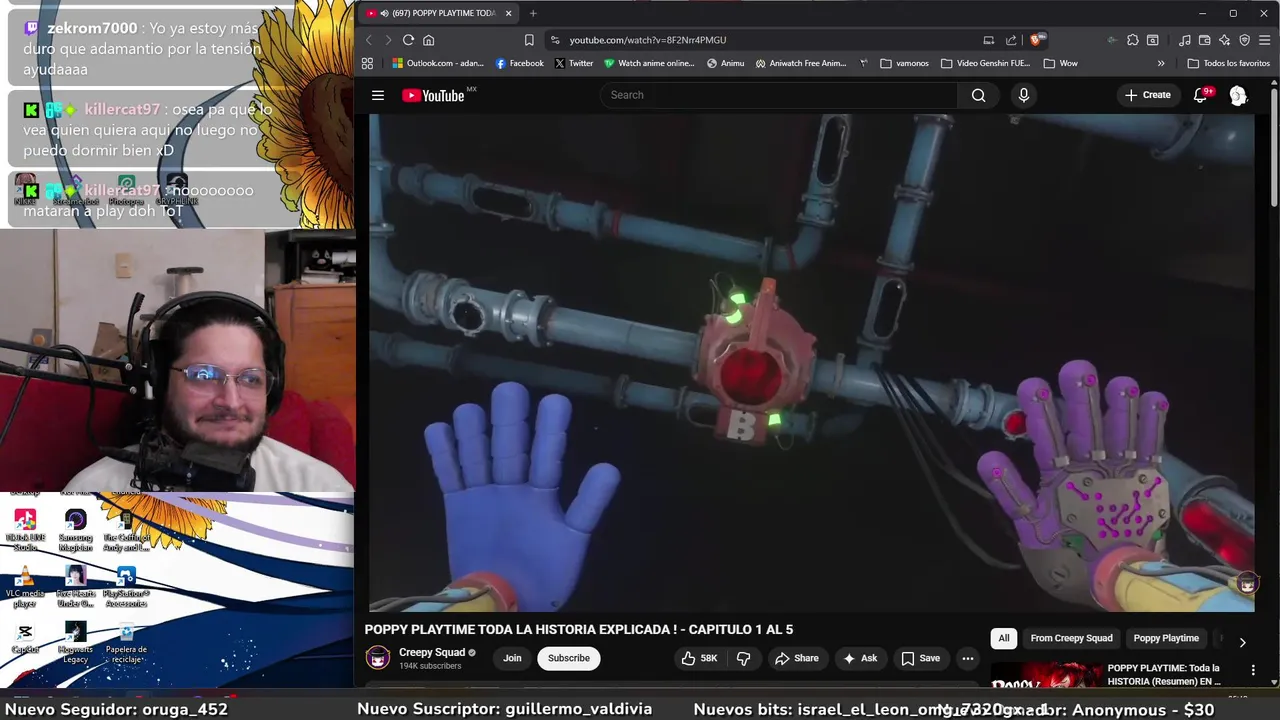Dislike the video with thumbs down
Screen dimensions: 1280x720
pos(743,658)
